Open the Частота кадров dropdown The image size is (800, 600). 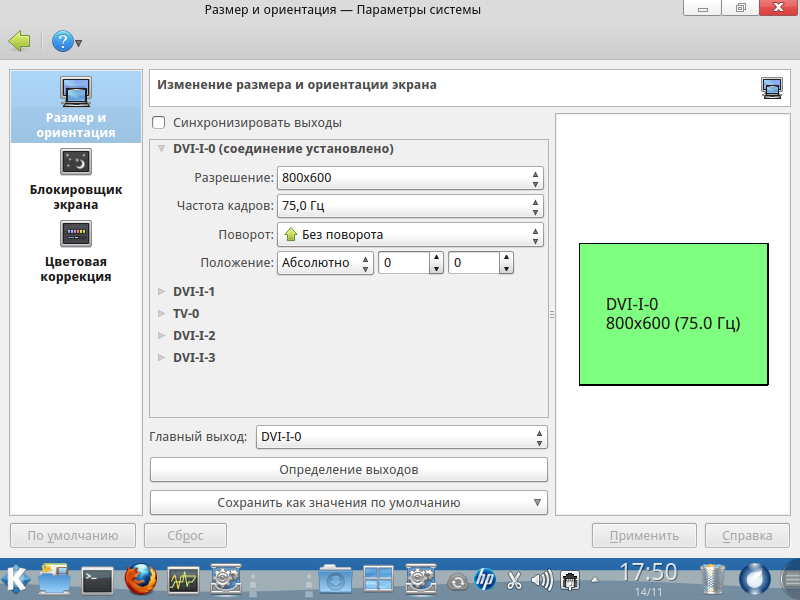coord(410,206)
